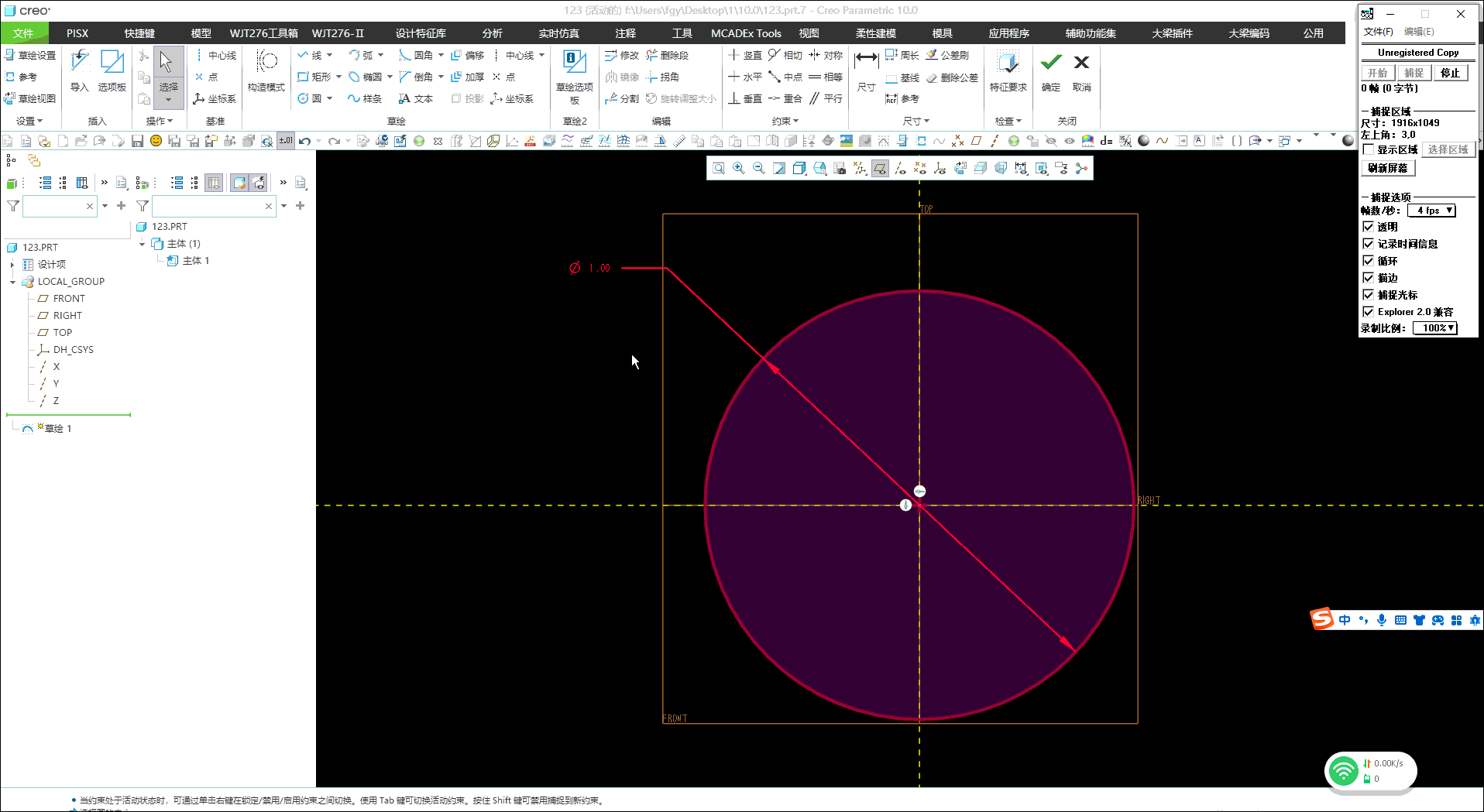The image size is (1484, 812).
Task: Expand the 线 line tool dropdown arrow
Action: [x=330, y=55]
